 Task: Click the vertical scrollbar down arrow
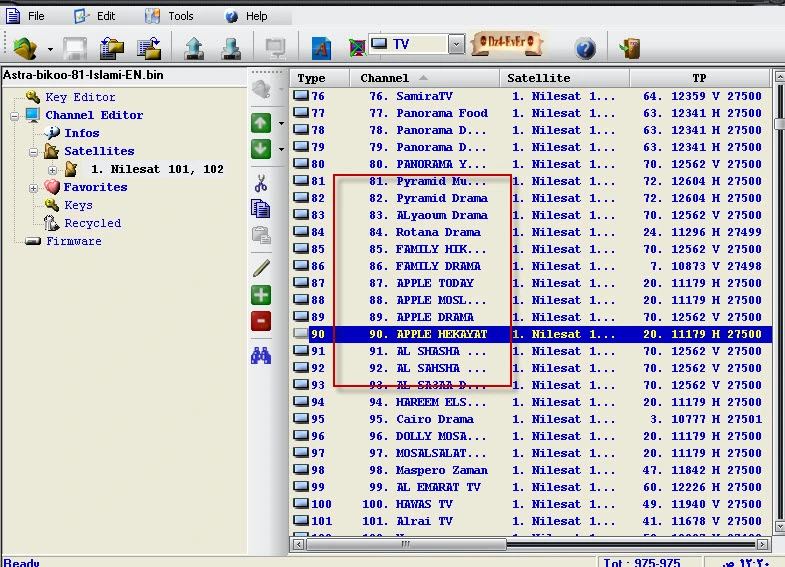tap(779, 526)
